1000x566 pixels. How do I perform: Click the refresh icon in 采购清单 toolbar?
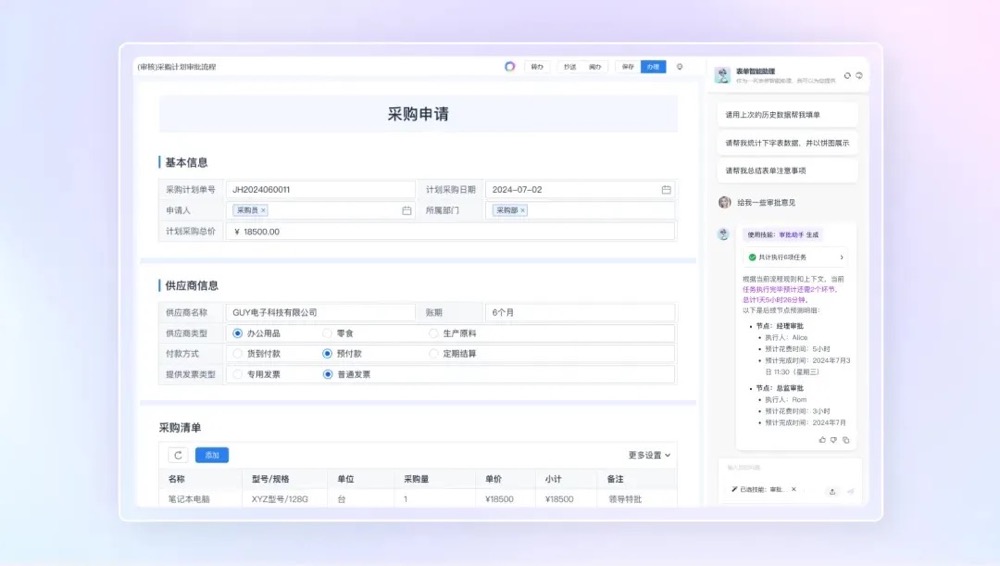(x=179, y=455)
